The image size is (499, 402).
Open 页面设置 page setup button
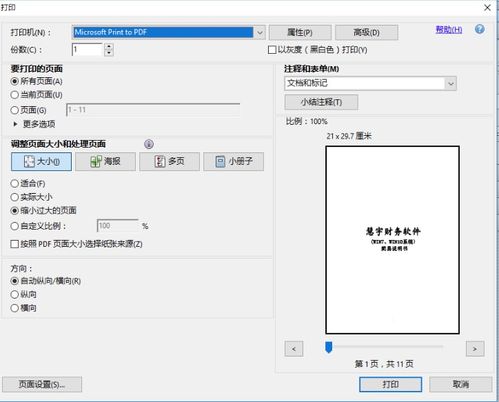tap(42, 384)
